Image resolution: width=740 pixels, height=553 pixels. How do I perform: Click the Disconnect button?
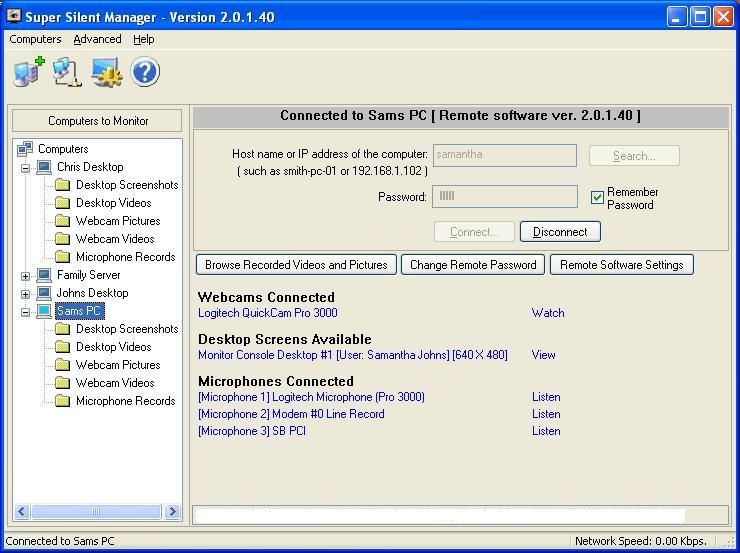pyautogui.click(x=560, y=232)
